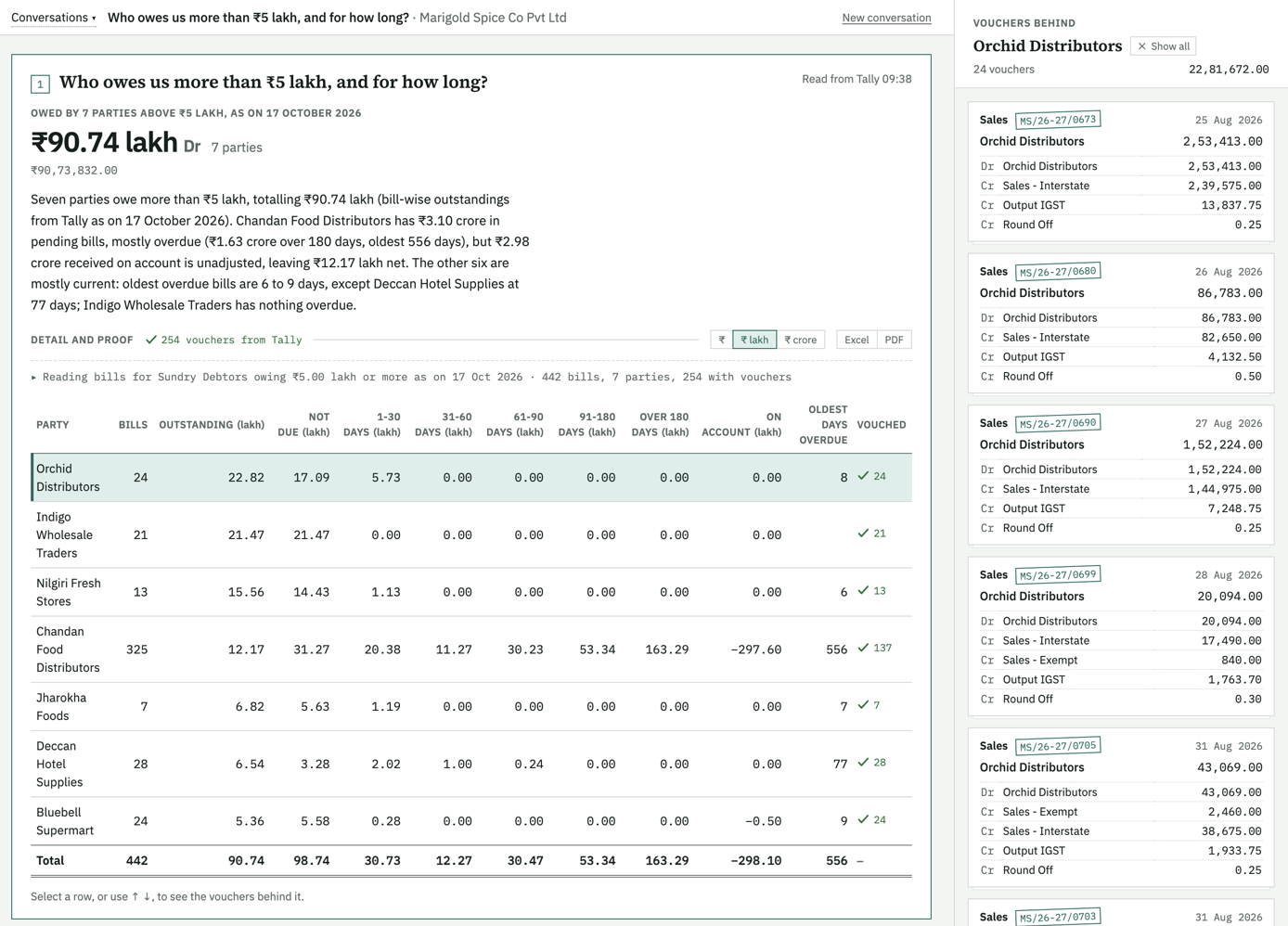This screenshot has height=926, width=1288.
Task: Click the OUTSTANDING (lakh) column header
Action: point(212,425)
